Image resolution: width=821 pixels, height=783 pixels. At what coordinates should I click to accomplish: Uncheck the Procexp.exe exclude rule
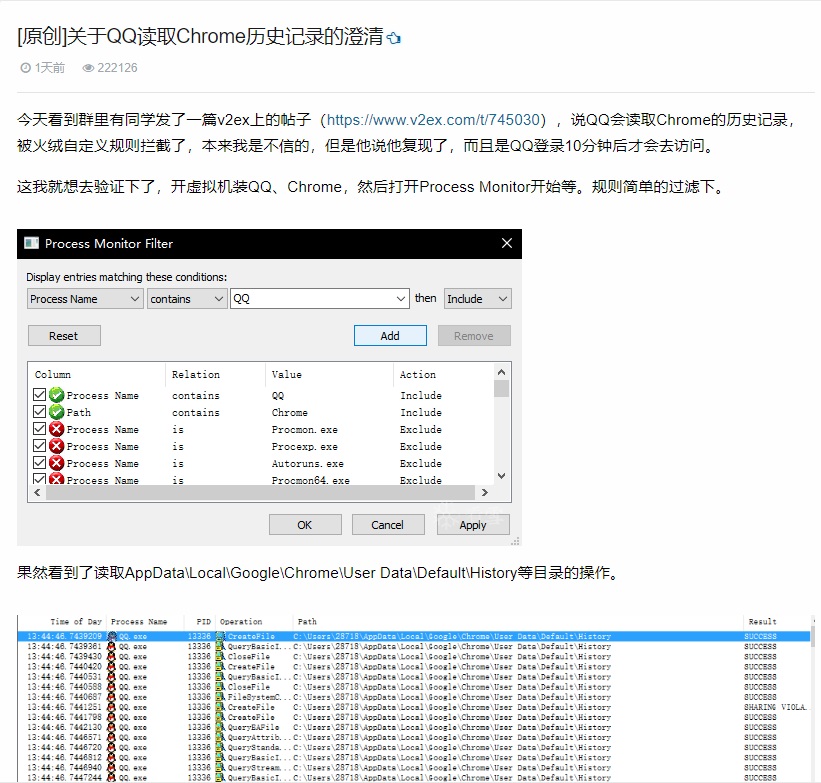coord(38,446)
